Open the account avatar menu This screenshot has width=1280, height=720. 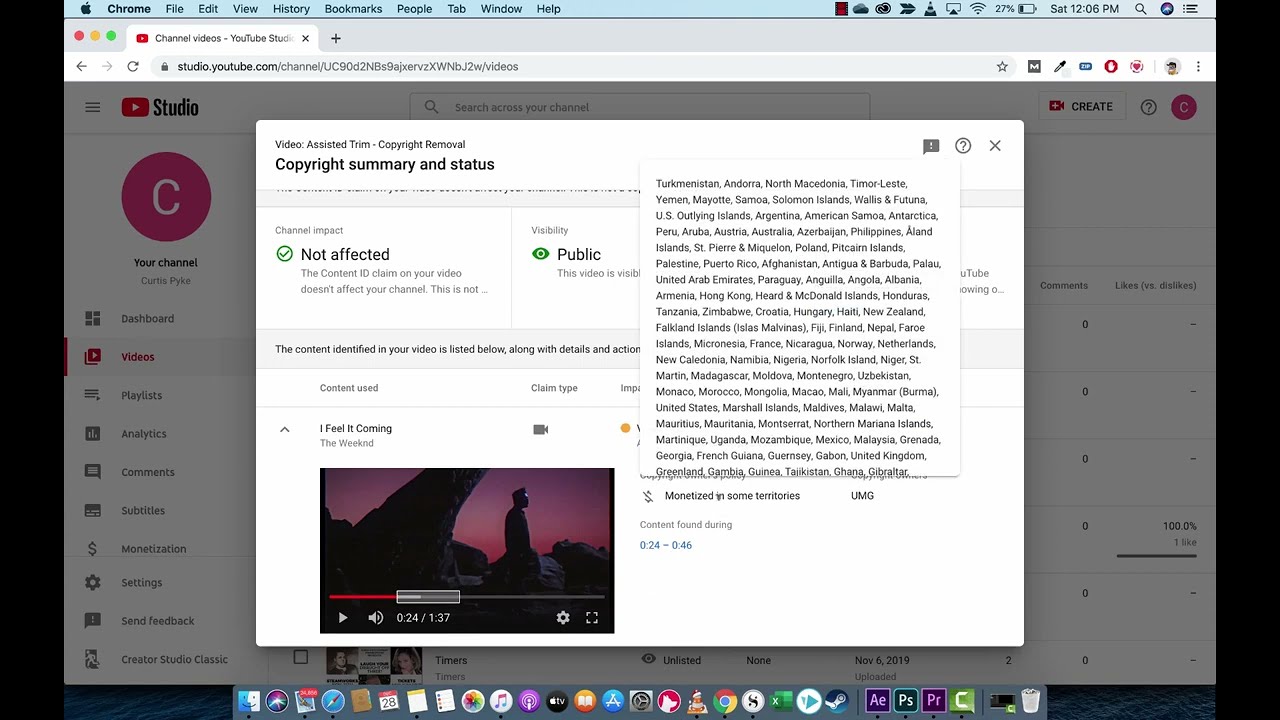pos(1183,107)
